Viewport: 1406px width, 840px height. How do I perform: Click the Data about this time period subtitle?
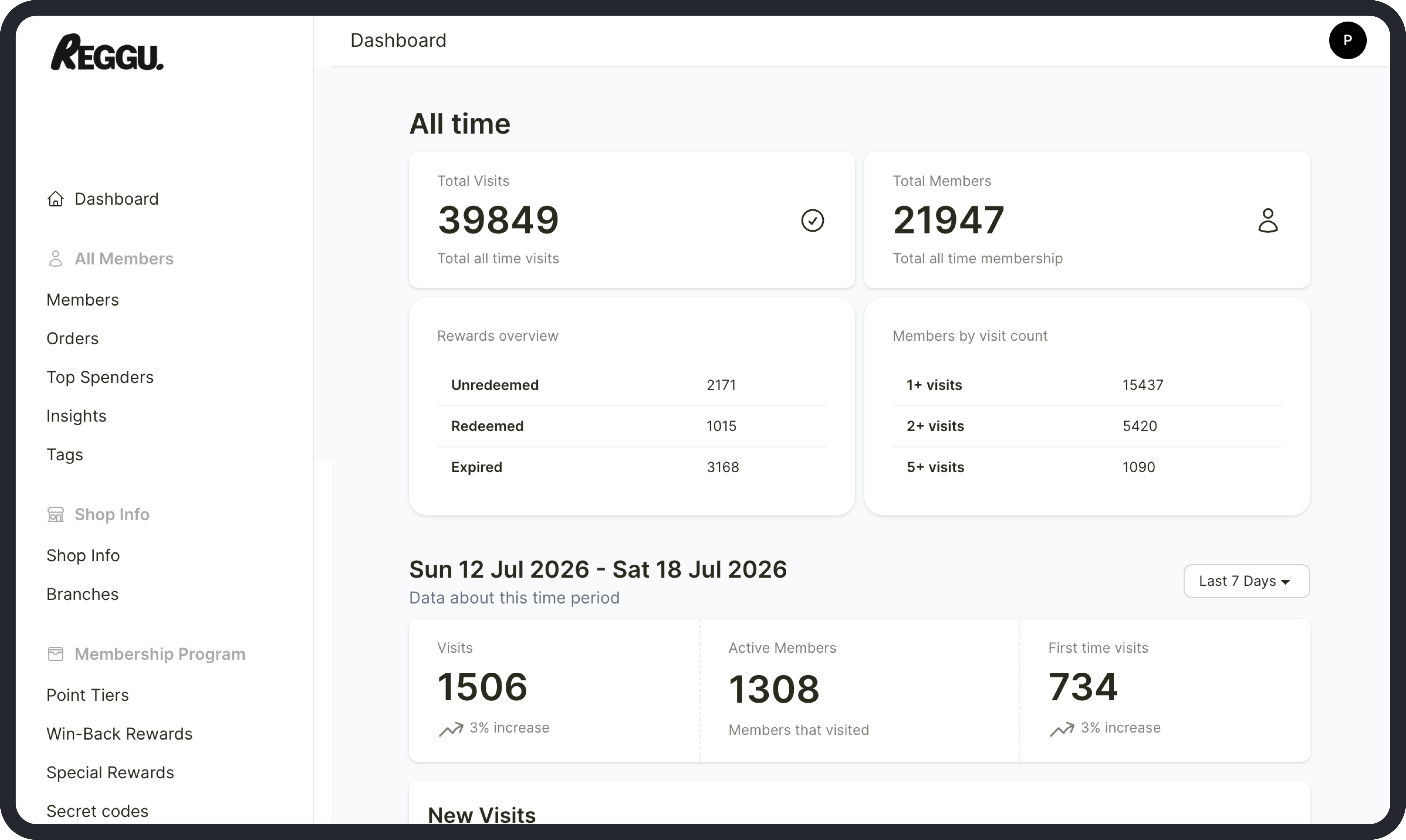(x=514, y=598)
